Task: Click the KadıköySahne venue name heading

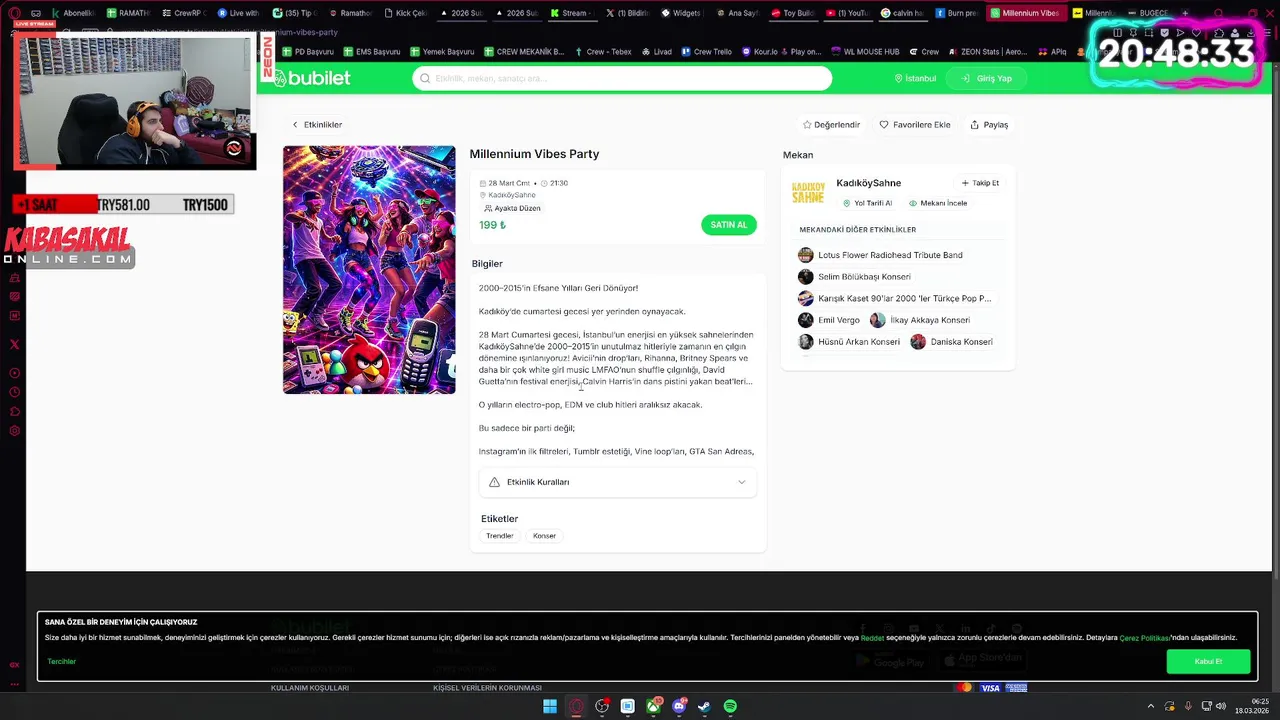Action: 869,183
